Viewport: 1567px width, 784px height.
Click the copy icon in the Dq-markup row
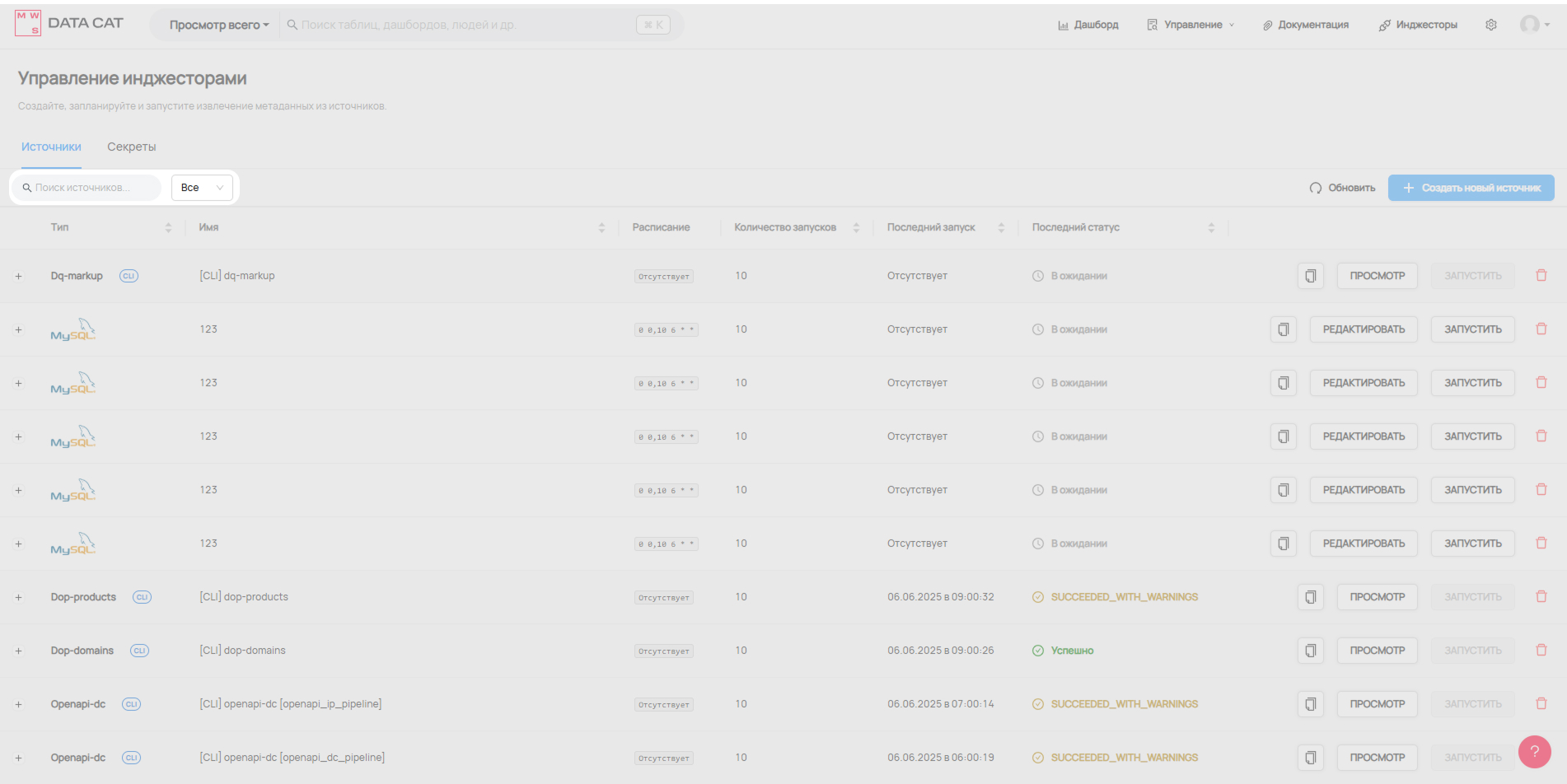[x=1310, y=276]
